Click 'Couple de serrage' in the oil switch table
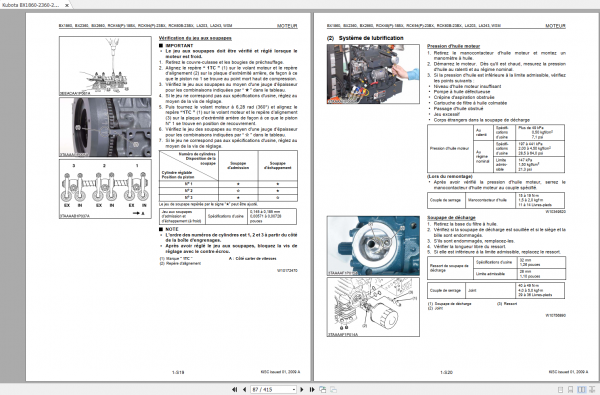The height and width of the screenshot is (395, 600). pos(445,200)
